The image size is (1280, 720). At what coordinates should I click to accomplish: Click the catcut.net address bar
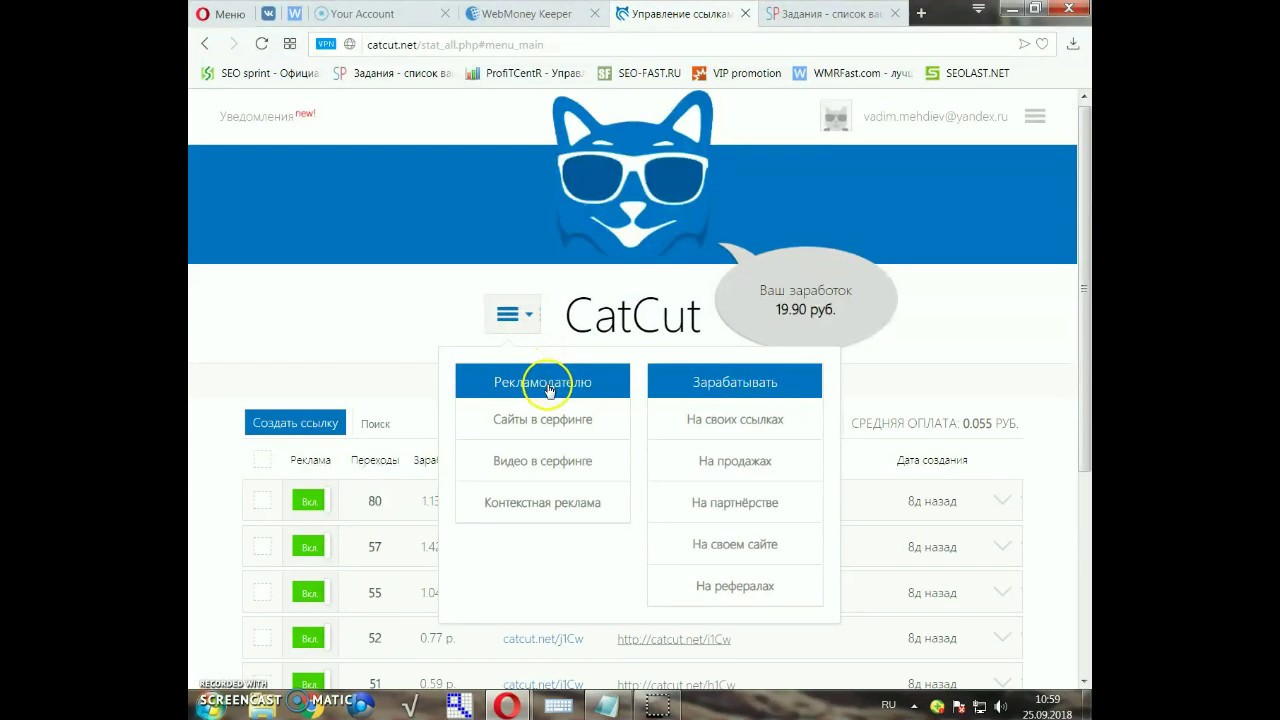coord(680,44)
